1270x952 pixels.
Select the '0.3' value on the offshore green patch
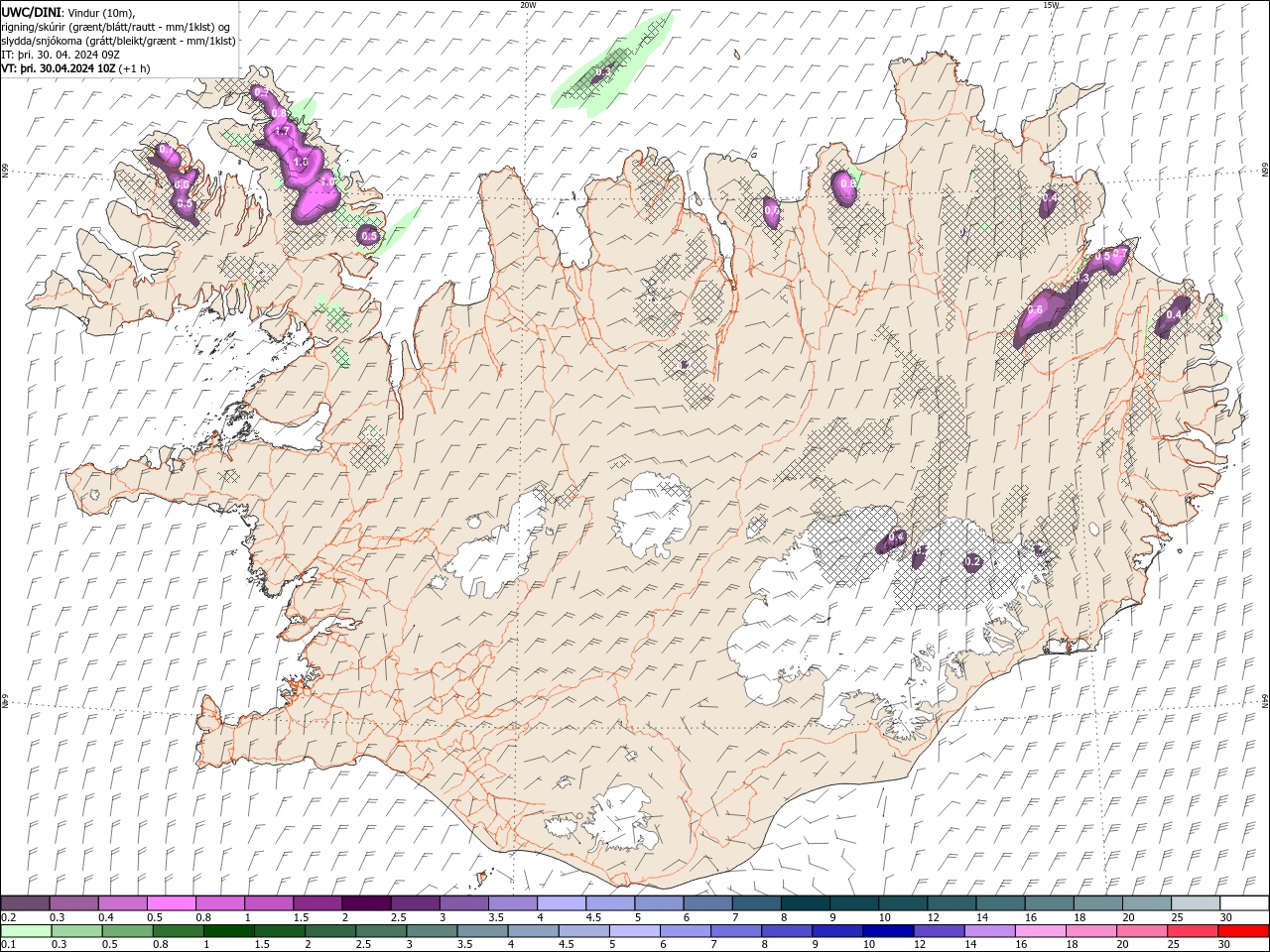click(602, 72)
